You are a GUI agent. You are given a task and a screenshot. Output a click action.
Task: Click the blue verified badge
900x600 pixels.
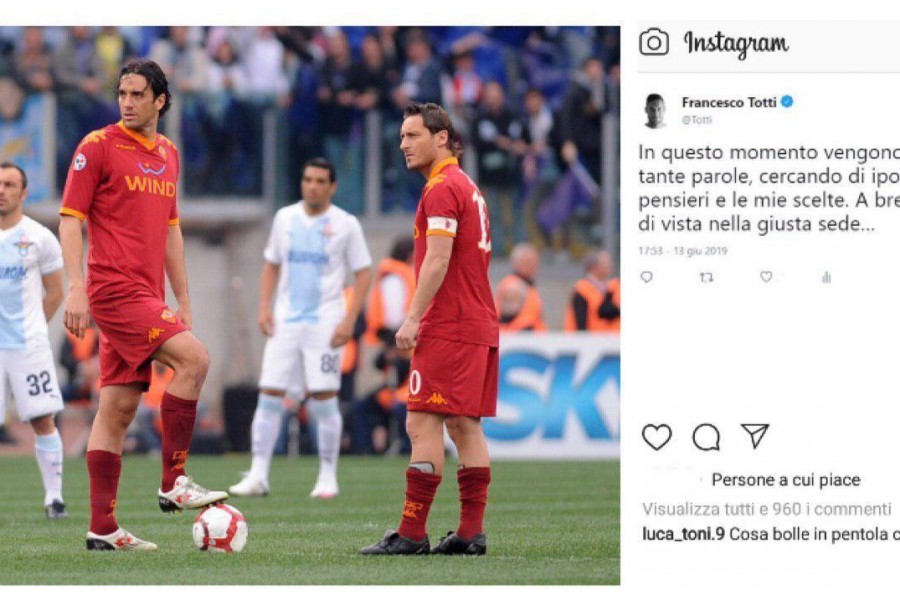(787, 102)
